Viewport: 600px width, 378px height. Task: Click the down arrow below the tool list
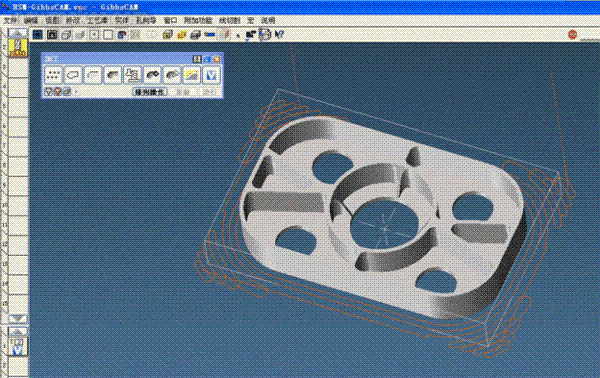click(x=18, y=318)
